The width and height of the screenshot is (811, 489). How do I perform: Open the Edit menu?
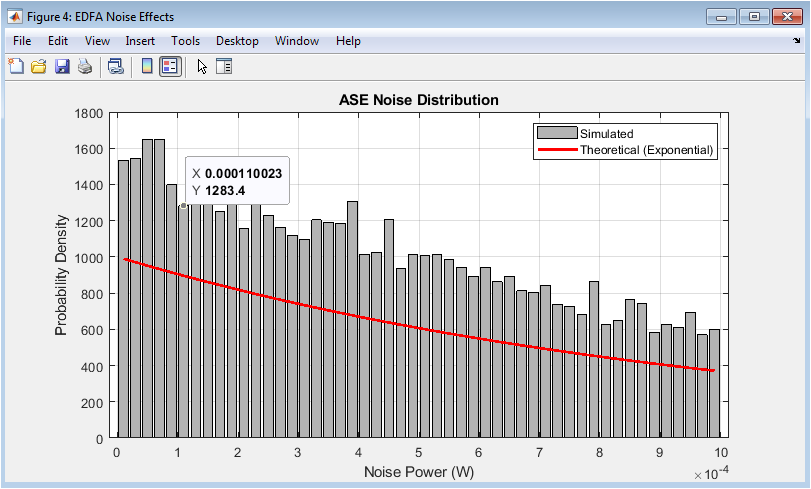58,41
